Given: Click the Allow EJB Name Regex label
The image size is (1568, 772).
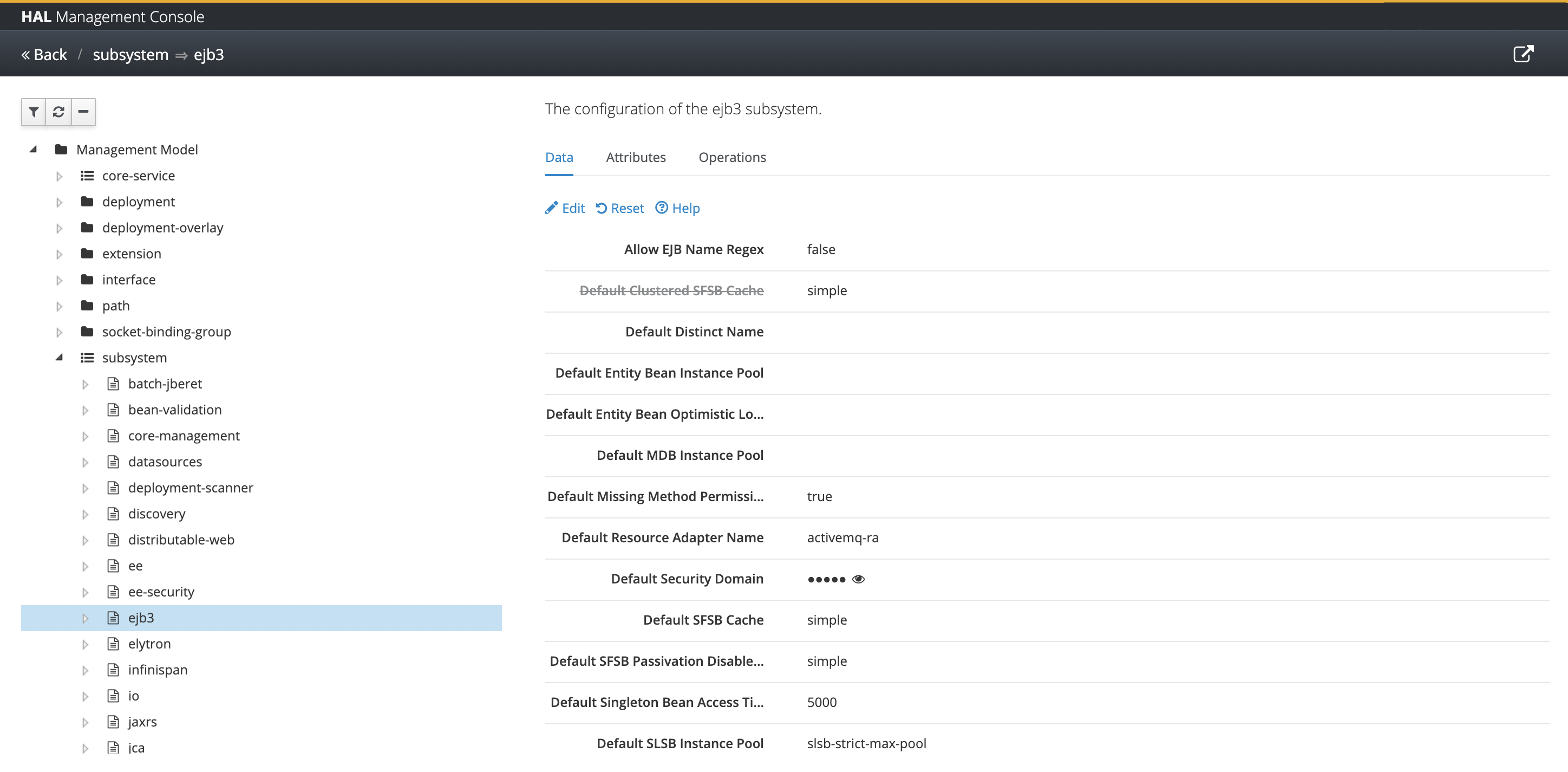Looking at the screenshot, I should coord(693,250).
